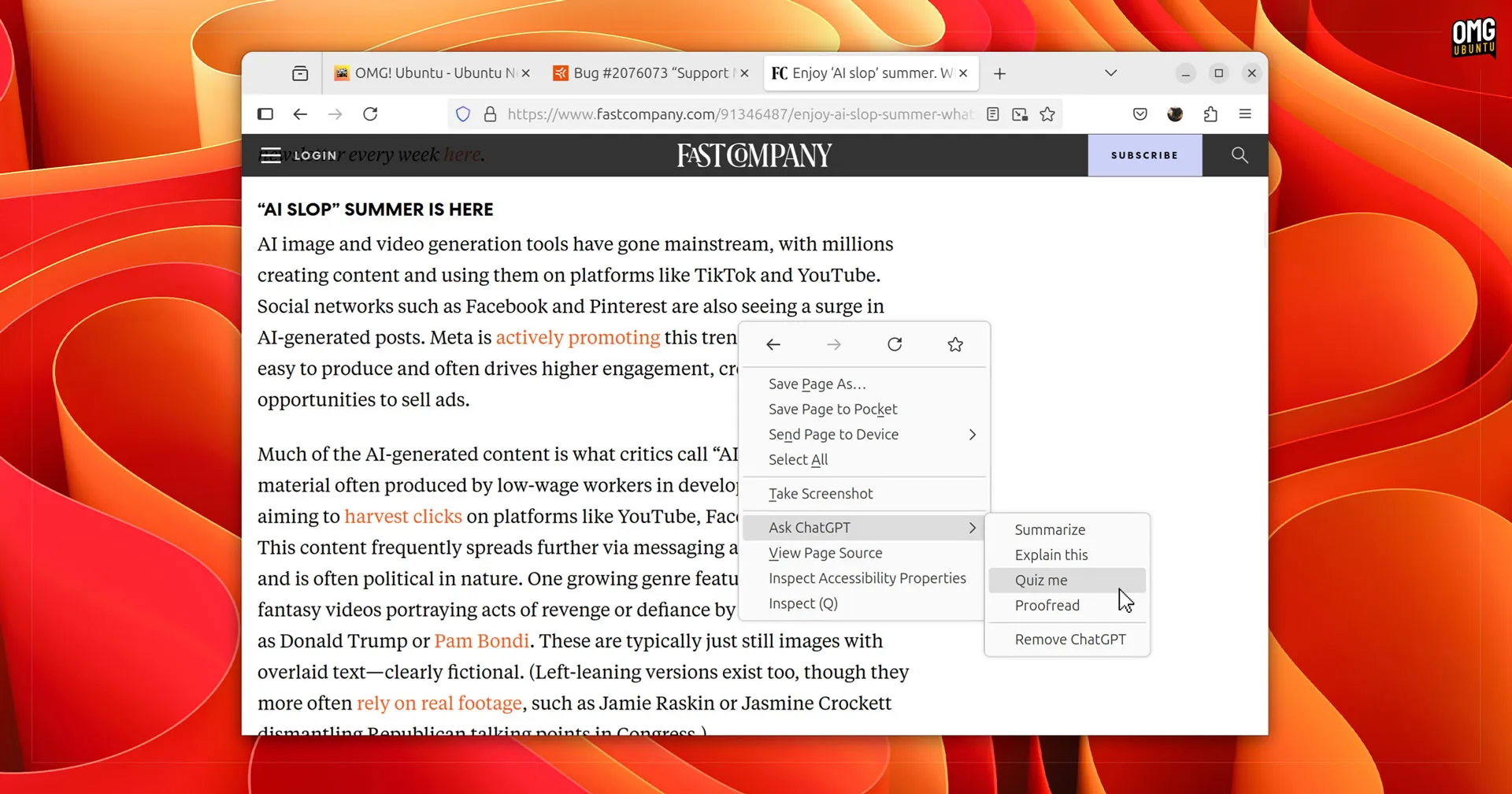Viewport: 1512px width, 794px height.
Task: Open reader view icon in address bar
Action: (x=993, y=114)
